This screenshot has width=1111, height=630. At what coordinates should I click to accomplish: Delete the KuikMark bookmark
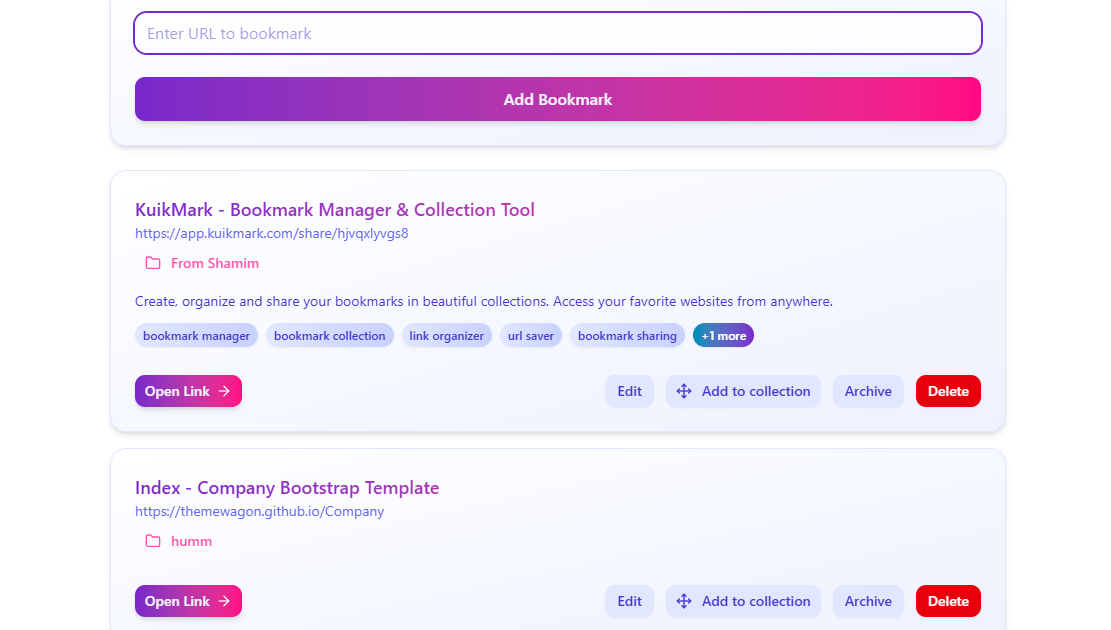tap(947, 391)
